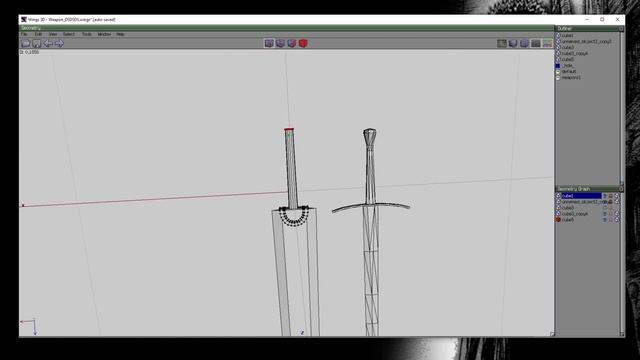Screen dimensions: 640x360
Task: Click the Redo arrow icon
Action: (59, 43)
